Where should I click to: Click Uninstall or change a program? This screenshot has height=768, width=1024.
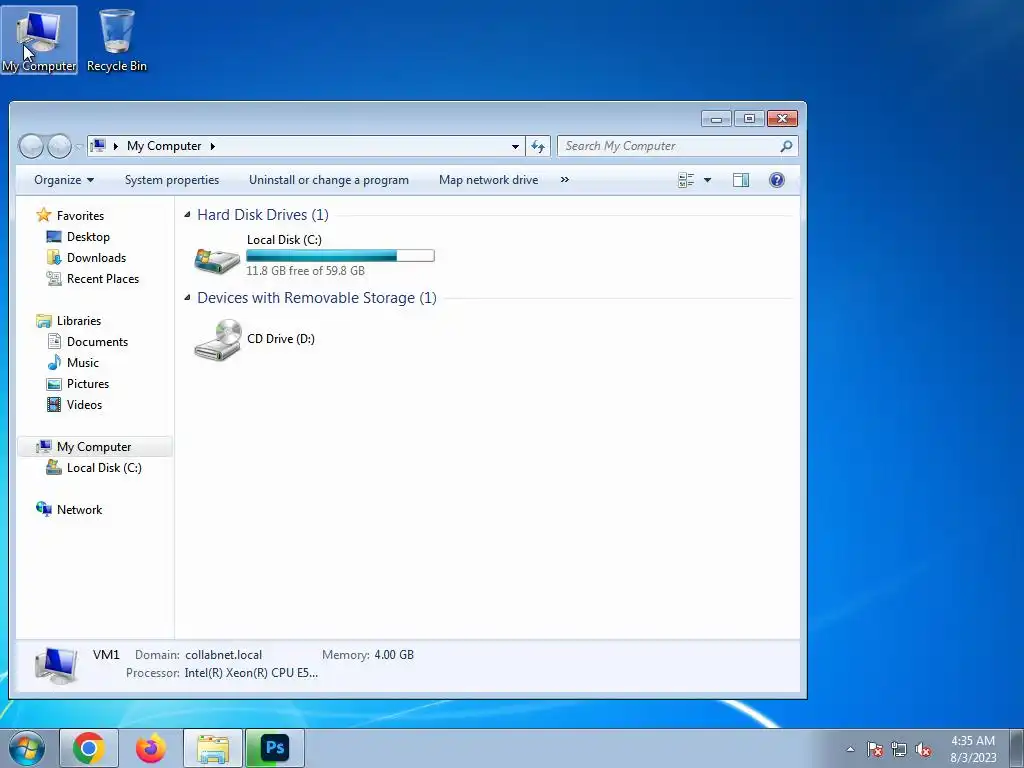click(328, 180)
